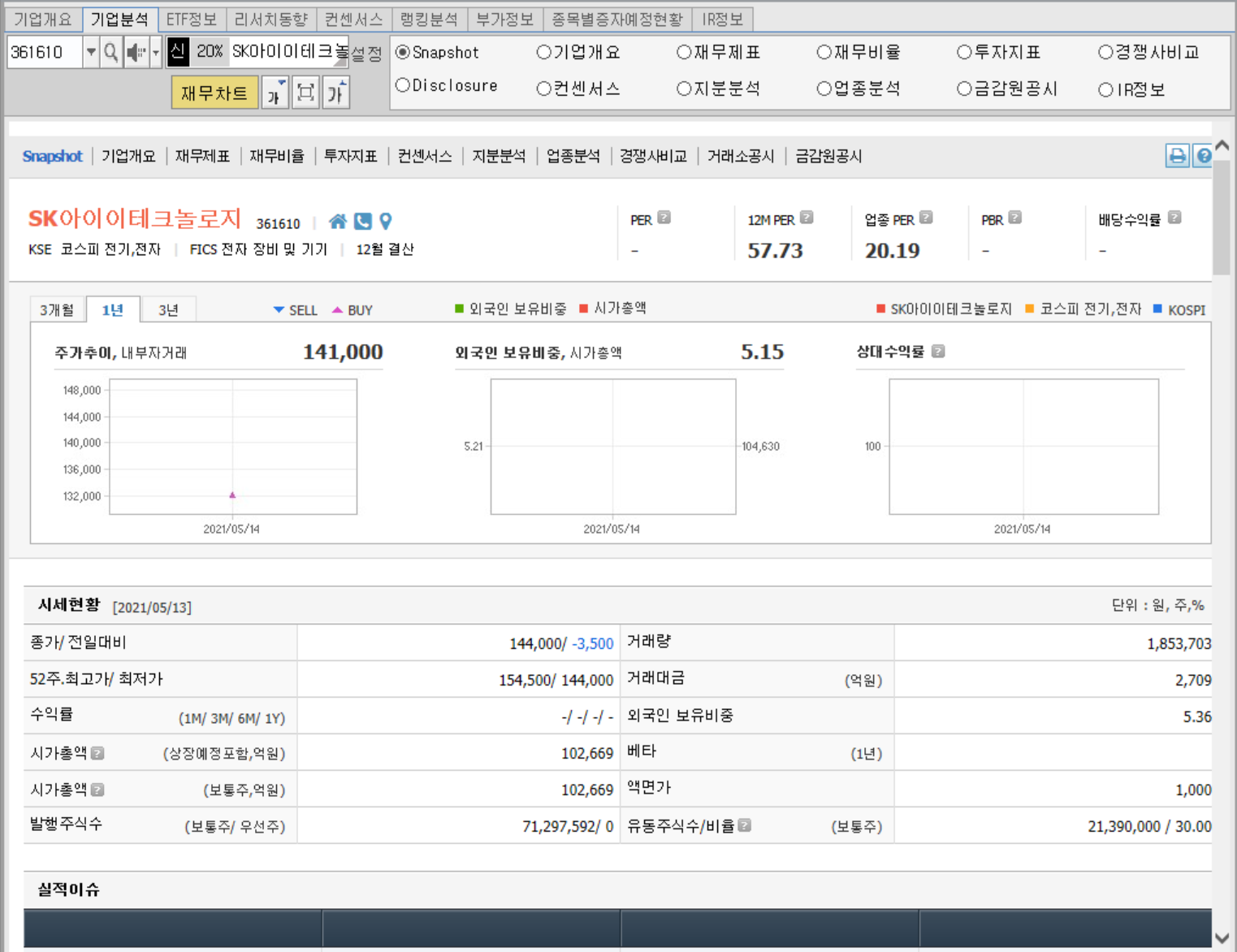Click the 배당수익률 help icon

[x=1174, y=218]
